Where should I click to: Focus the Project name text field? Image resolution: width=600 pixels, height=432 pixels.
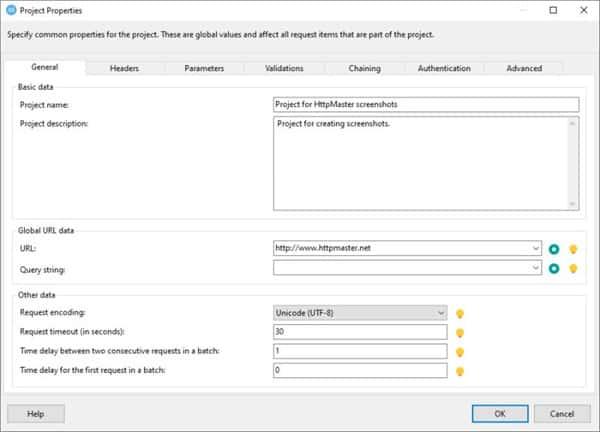pos(425,104)
